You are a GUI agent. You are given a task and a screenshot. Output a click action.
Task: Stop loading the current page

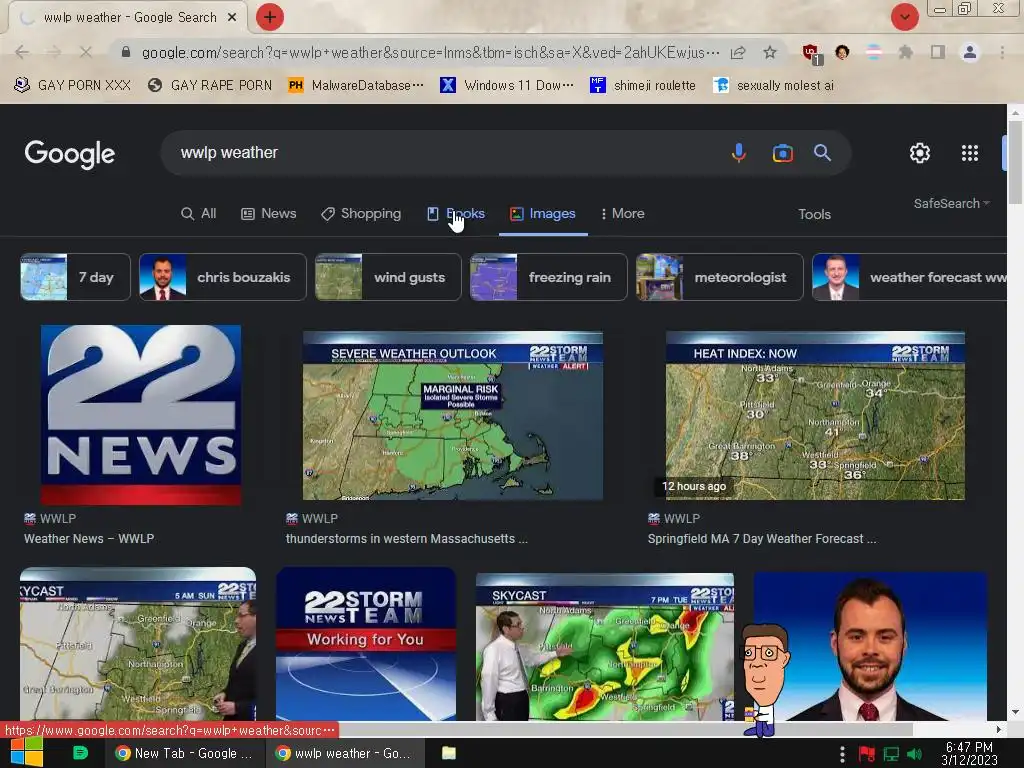86,52
